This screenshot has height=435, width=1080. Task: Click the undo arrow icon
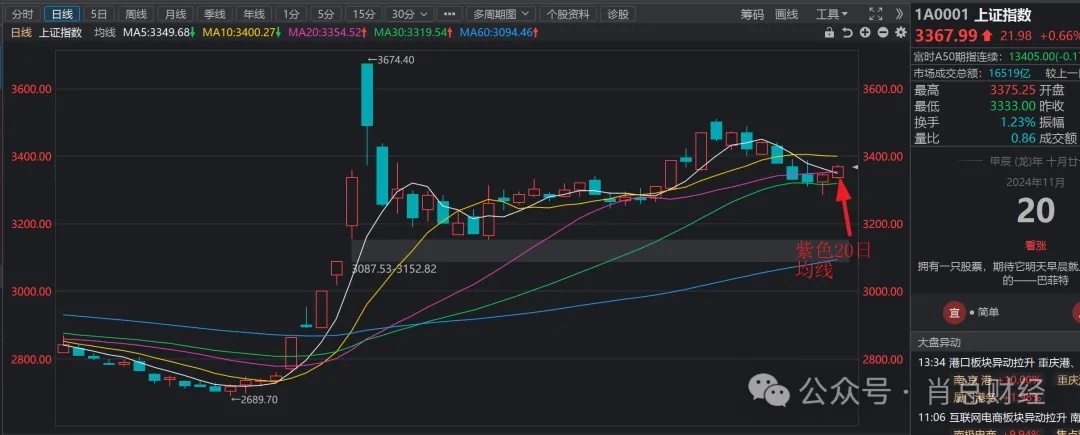click(x=848, y=32)
